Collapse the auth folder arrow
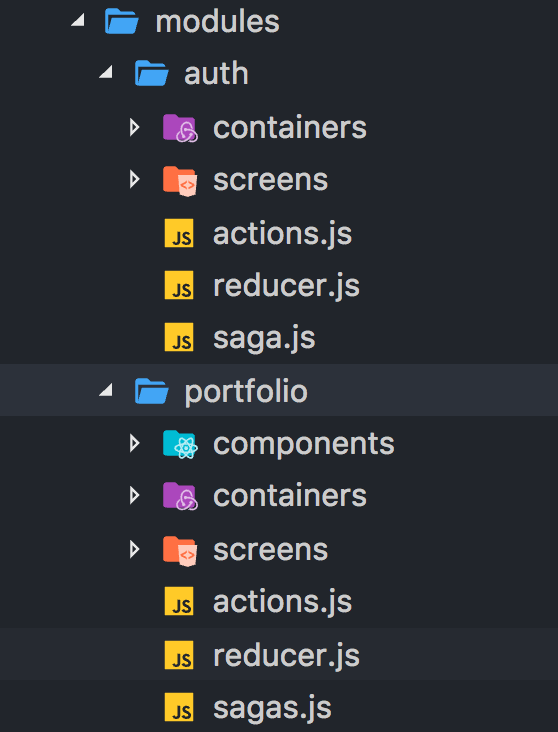Viewport: 558px width, 732px height. [x=106, y=72]
